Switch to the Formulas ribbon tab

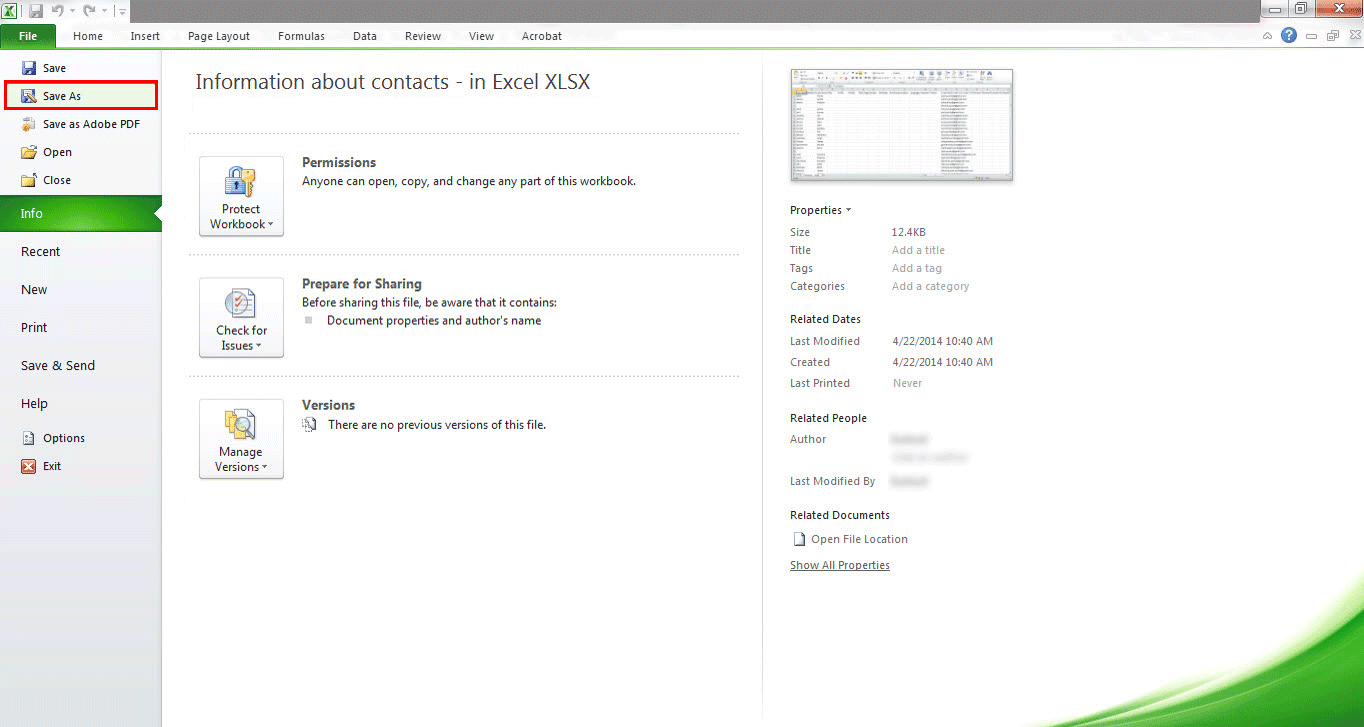point(301,36)
